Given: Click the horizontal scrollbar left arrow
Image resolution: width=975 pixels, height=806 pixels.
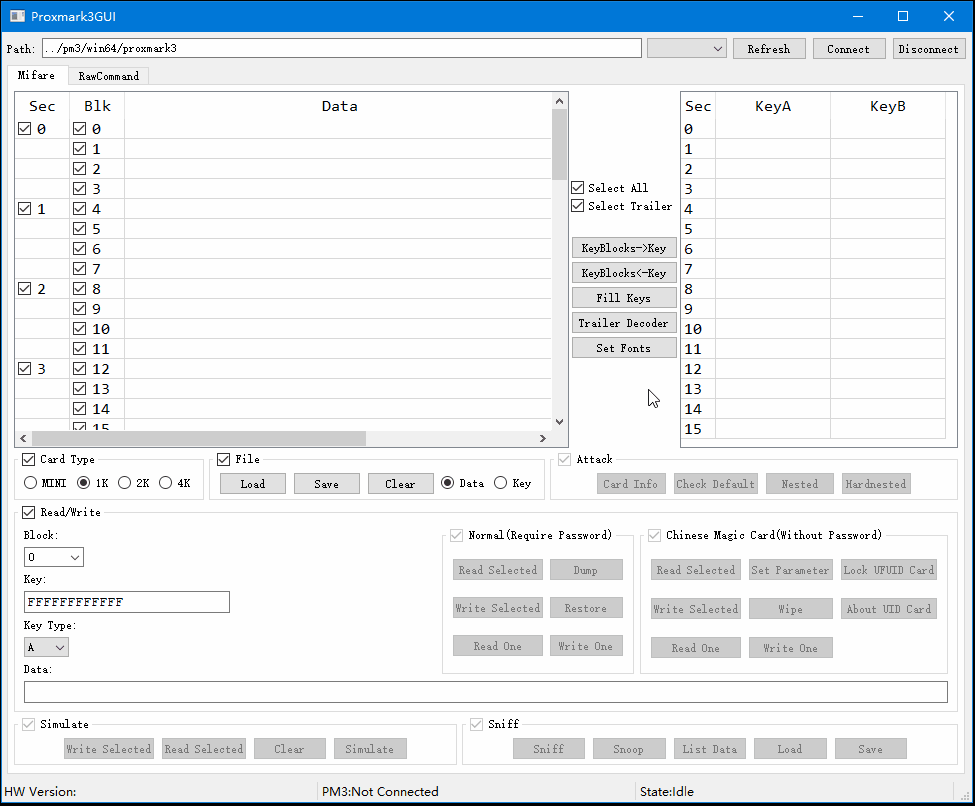Looking at the screenshot, I should click(23, 438).
